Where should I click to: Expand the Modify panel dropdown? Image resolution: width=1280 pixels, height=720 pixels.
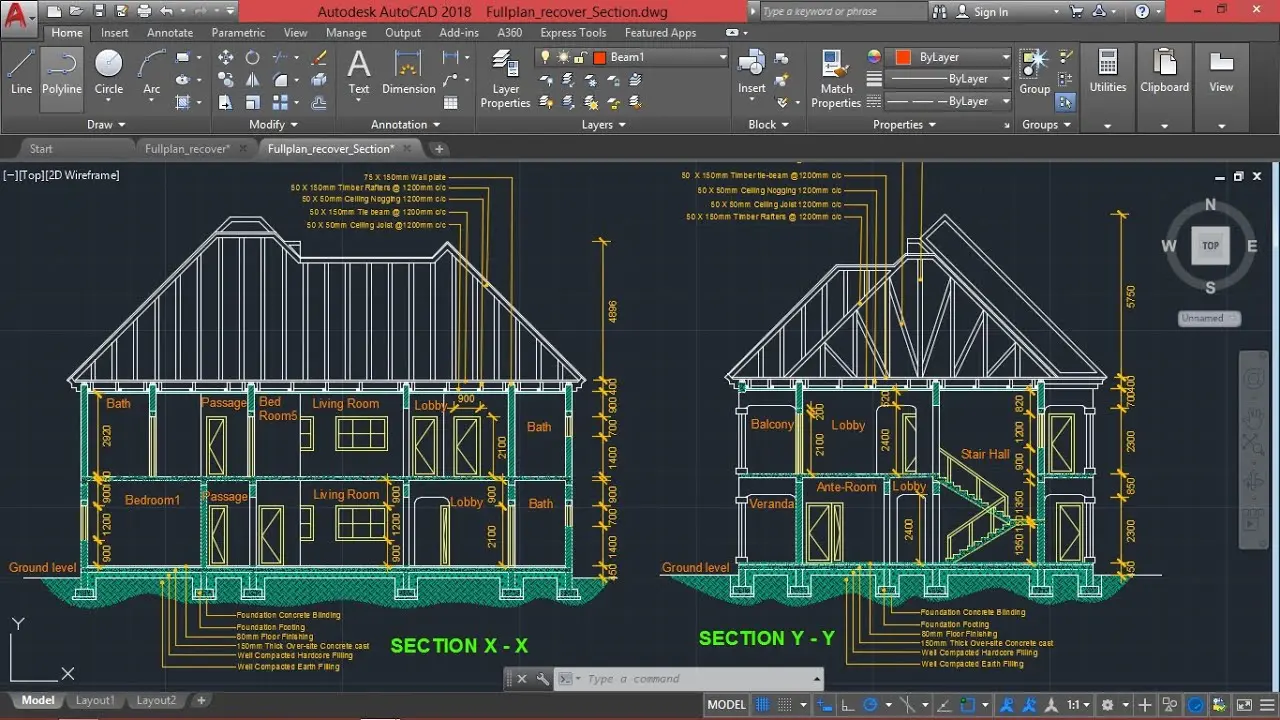tap(273, 125)
